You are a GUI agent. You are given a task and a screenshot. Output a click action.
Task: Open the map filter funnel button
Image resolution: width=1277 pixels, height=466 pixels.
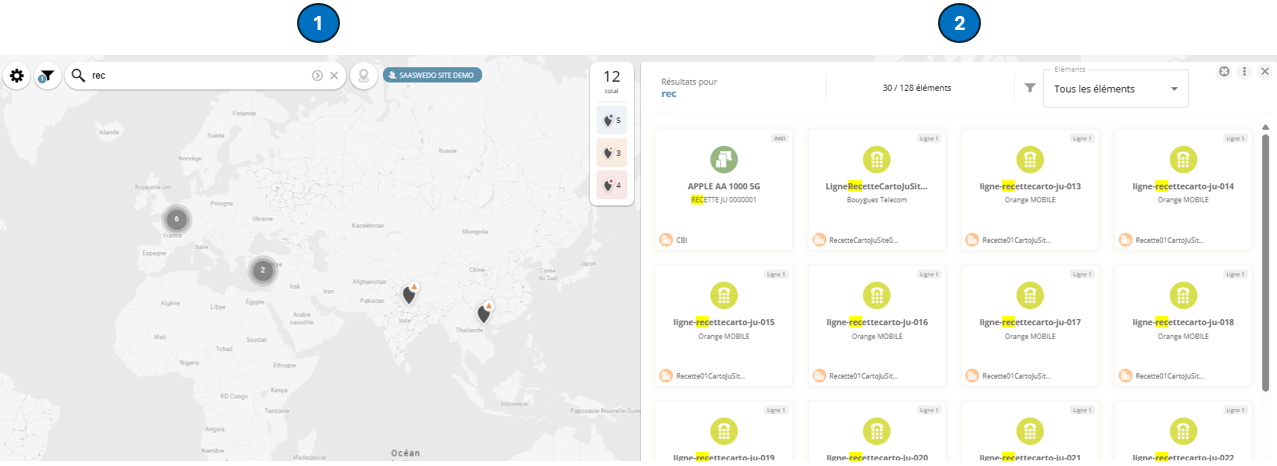click(47, 76)
